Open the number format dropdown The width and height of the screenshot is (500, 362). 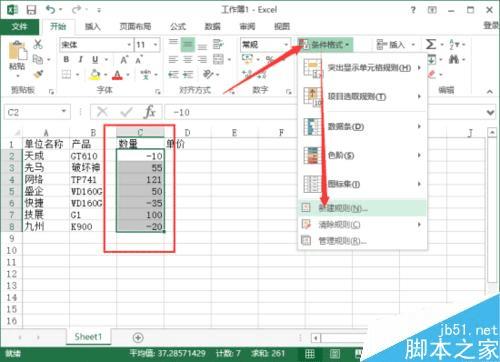[286, 44]
